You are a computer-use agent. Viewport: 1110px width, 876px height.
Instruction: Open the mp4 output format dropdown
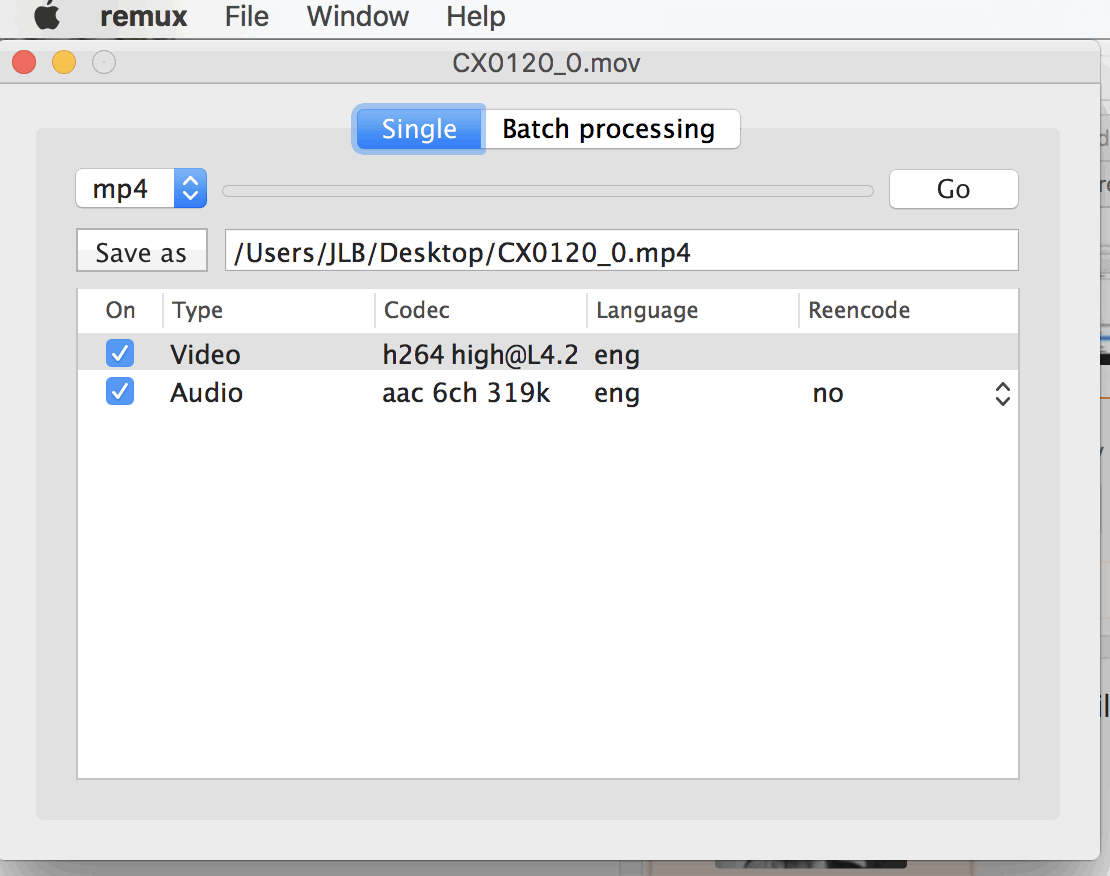tap(141, 188)
